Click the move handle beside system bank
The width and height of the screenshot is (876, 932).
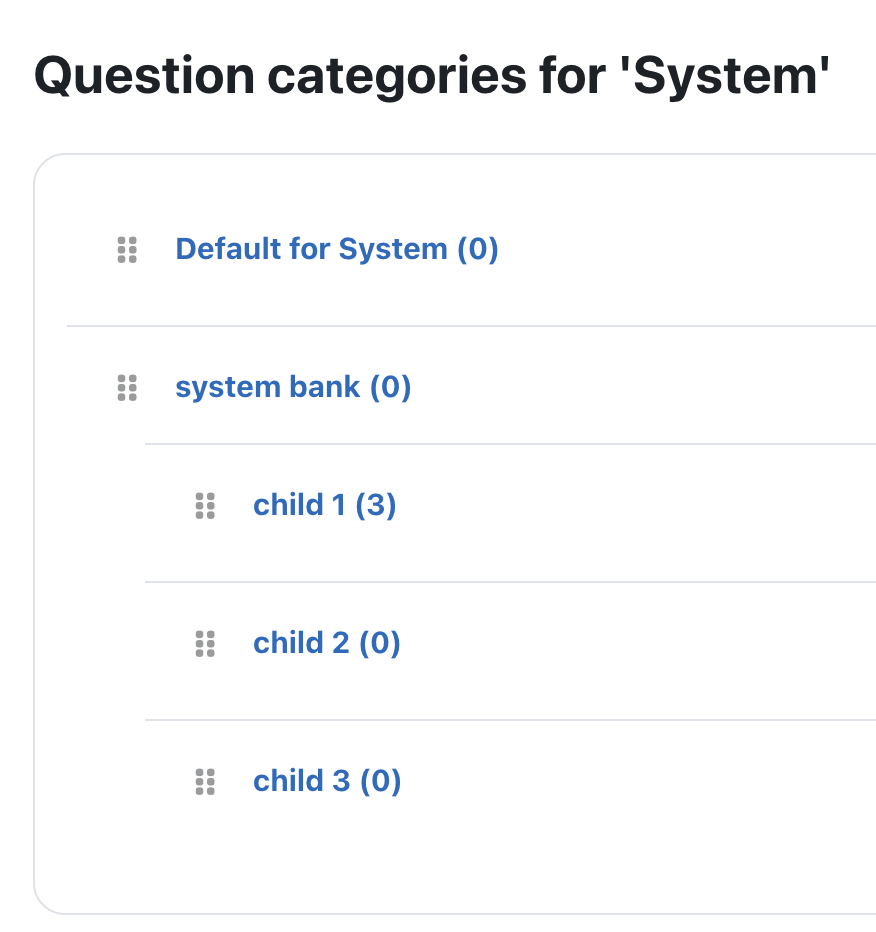pyautogui.click(x=127, y=388)
